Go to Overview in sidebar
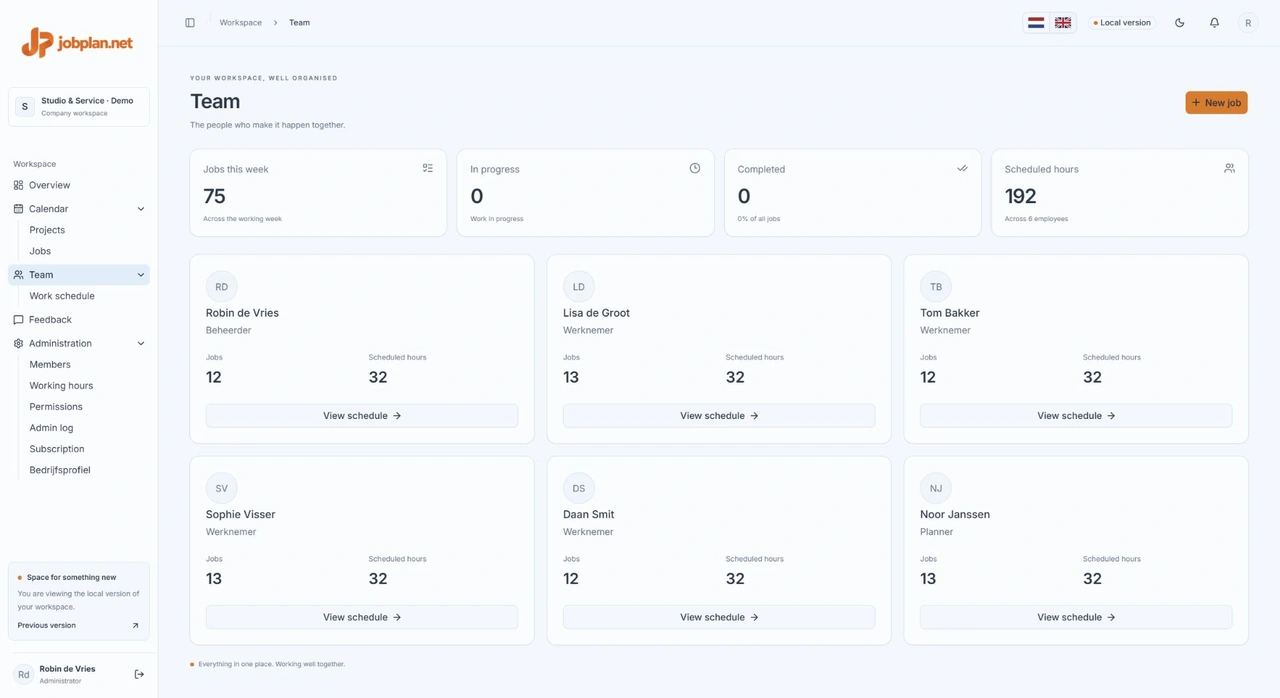Image resolution: width=1280 pixels, height=698 pixels. (79, 185)
